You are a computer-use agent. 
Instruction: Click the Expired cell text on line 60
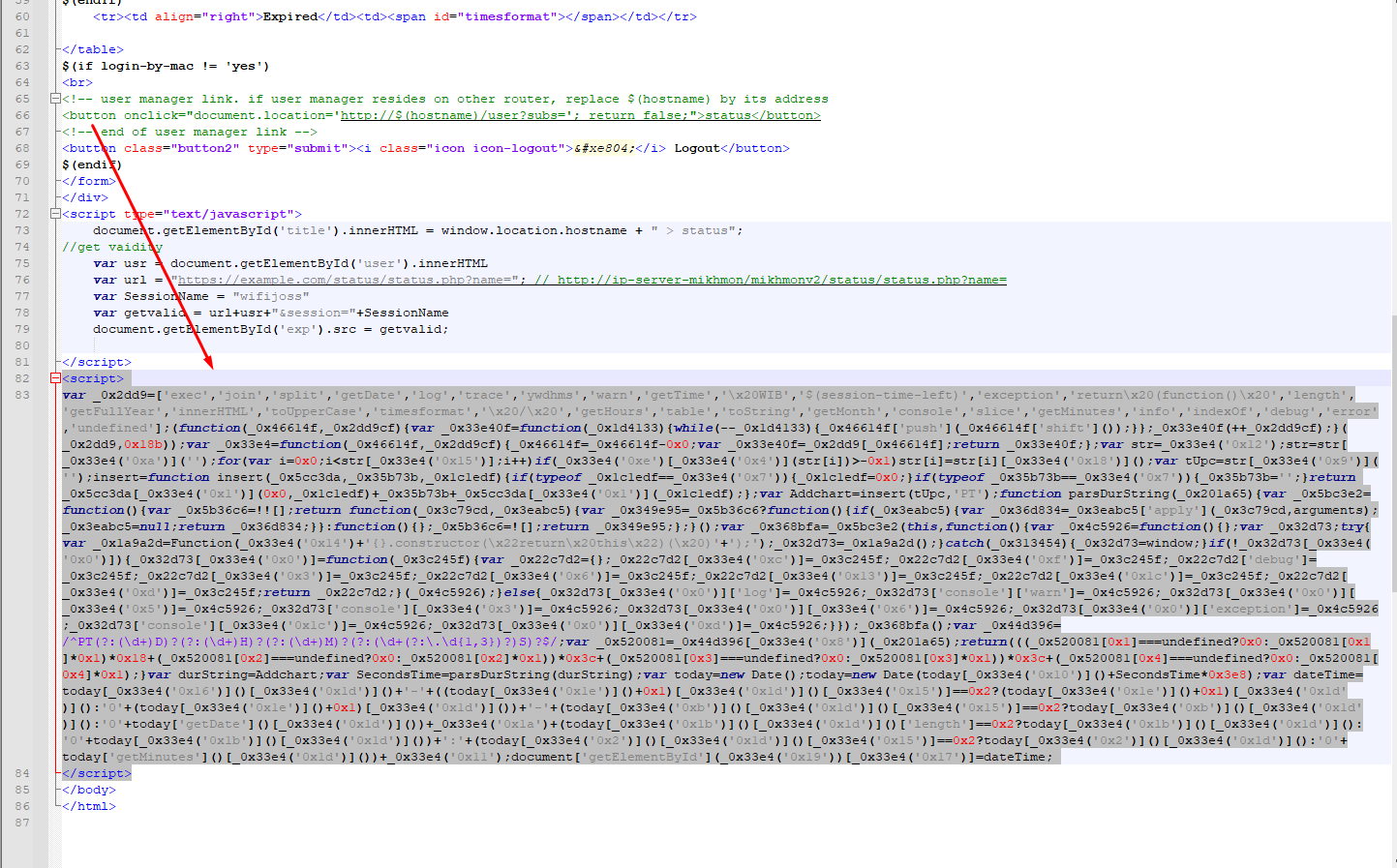click(290, 16)
